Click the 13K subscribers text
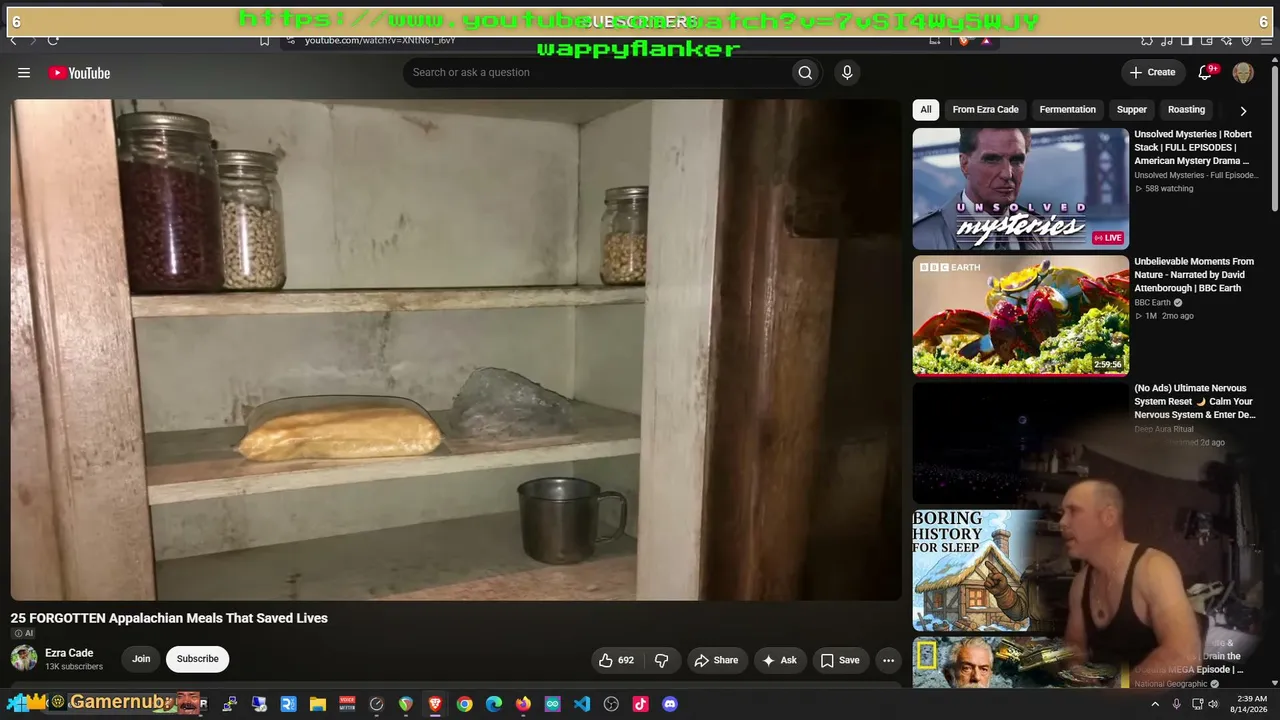The width and height of the screenshot is (1280, 720). click(74, 667)
